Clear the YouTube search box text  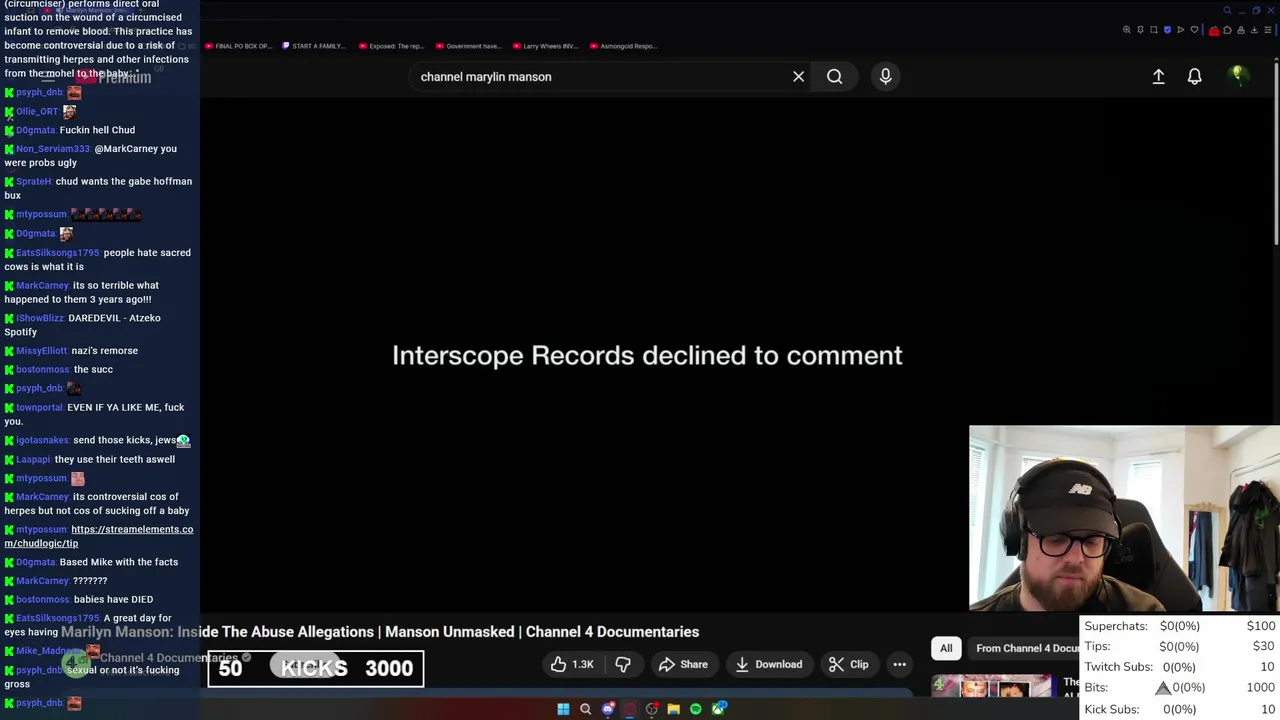(798, 77)
